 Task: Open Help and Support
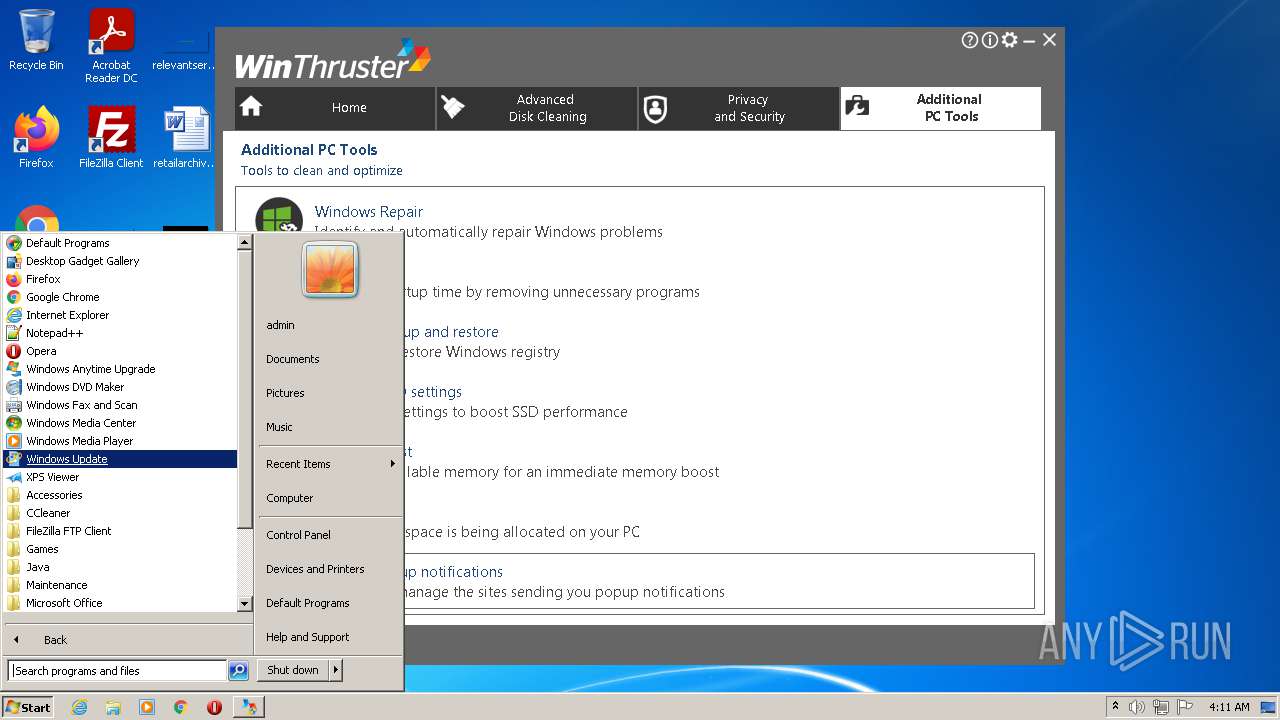tap(330, 637)
